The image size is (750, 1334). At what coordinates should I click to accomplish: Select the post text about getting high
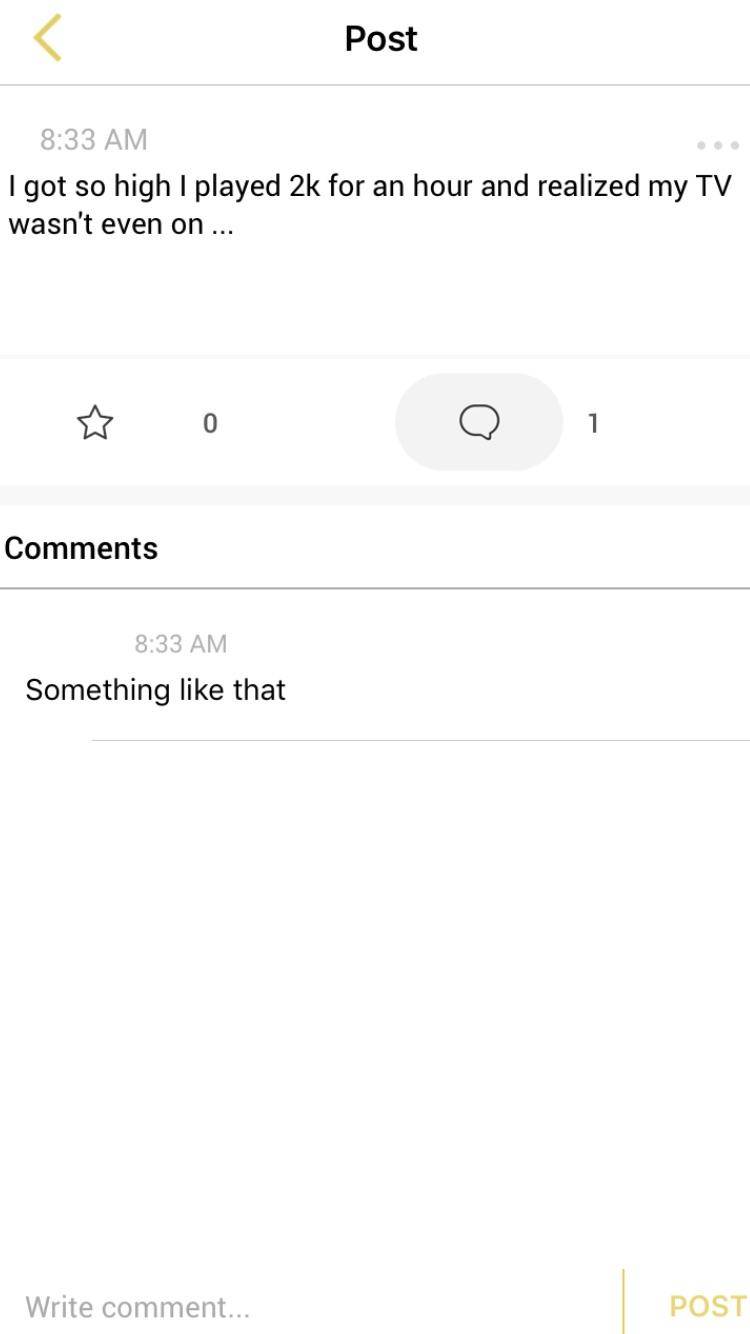click(x=370, y=204)
